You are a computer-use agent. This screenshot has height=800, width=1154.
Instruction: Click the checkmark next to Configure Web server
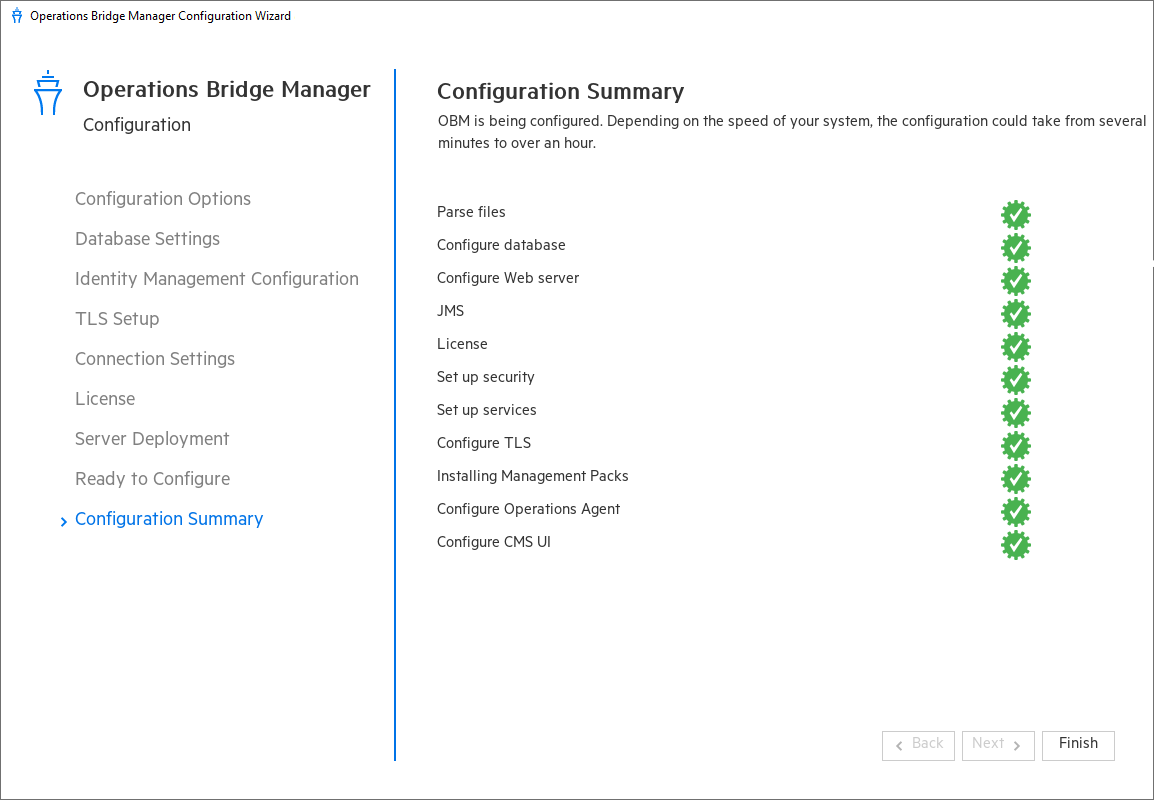(x=1016, y=281)
